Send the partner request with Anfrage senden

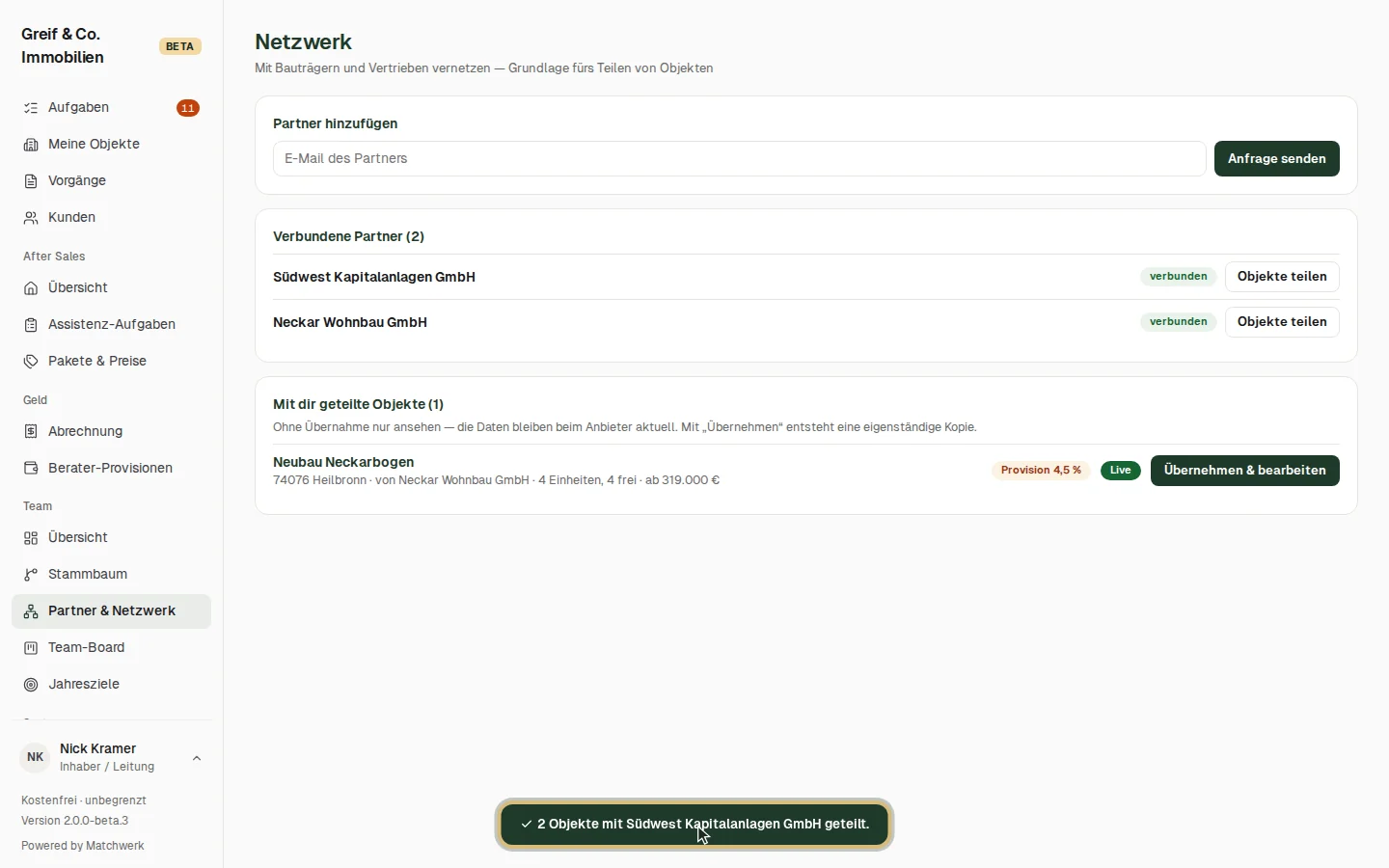pos(1276,159)
